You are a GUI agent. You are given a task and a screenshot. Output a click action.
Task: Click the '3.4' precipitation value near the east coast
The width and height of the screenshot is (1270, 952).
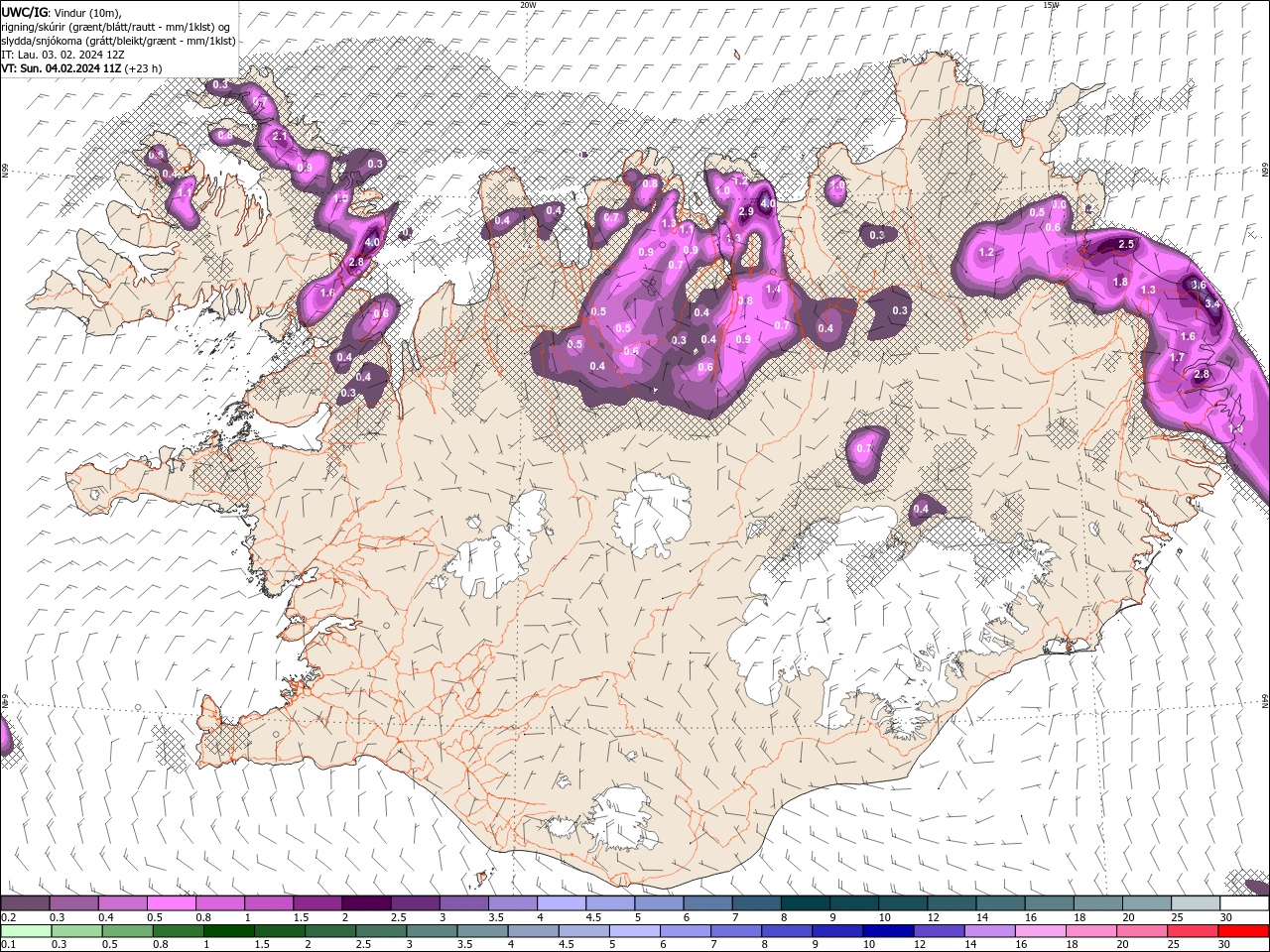click(1211, 303)
